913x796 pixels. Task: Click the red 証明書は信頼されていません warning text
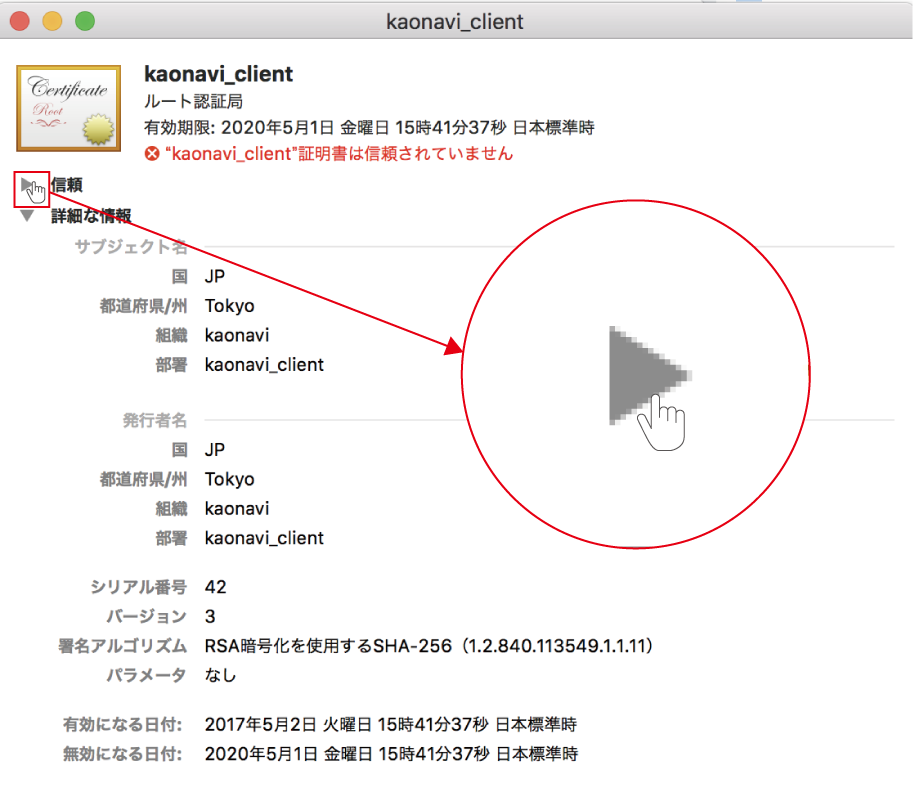click(x=339, y=154)
